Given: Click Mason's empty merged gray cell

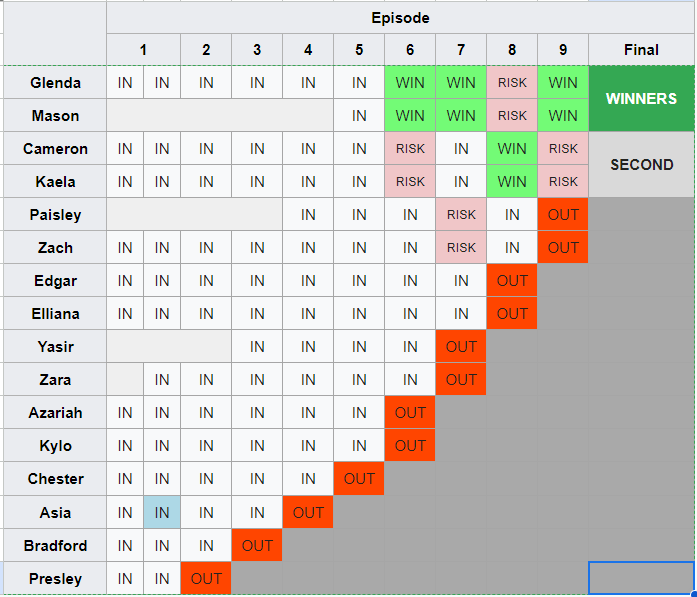Looking at the screenshot, I should [220, 116].
